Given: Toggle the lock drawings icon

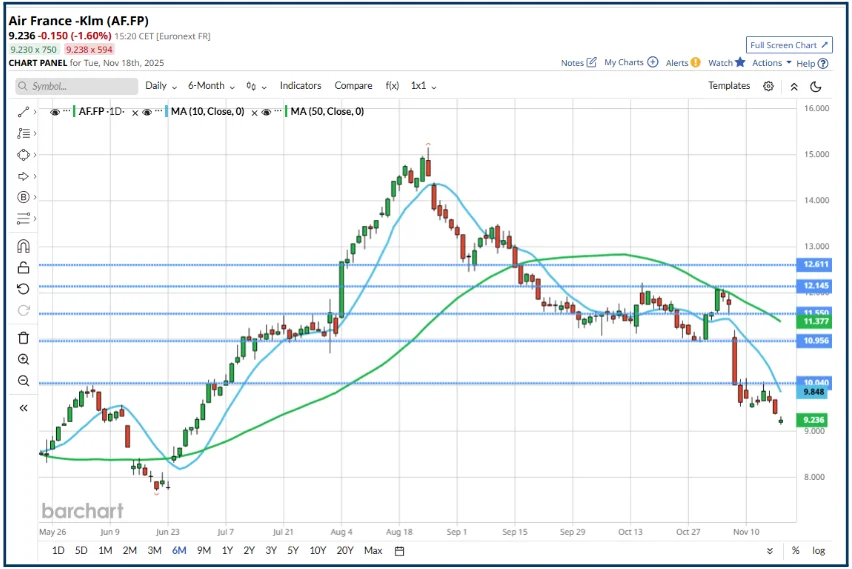Looking at the screenshot, I should pyautogui.click(x=23, y=267).
